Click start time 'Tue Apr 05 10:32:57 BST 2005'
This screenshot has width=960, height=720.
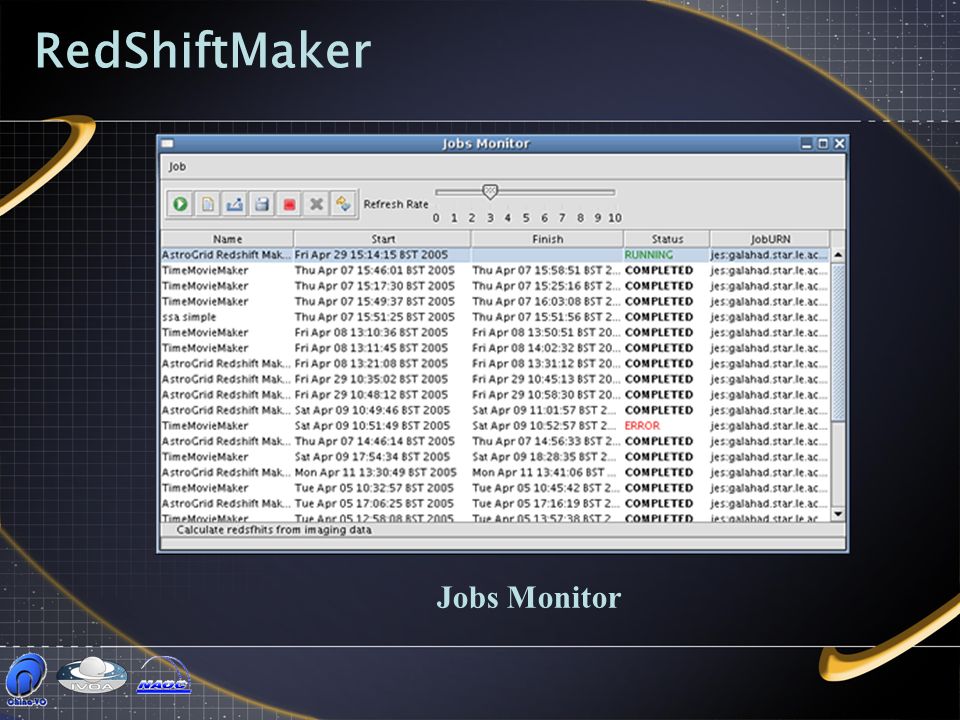(374, 488)
